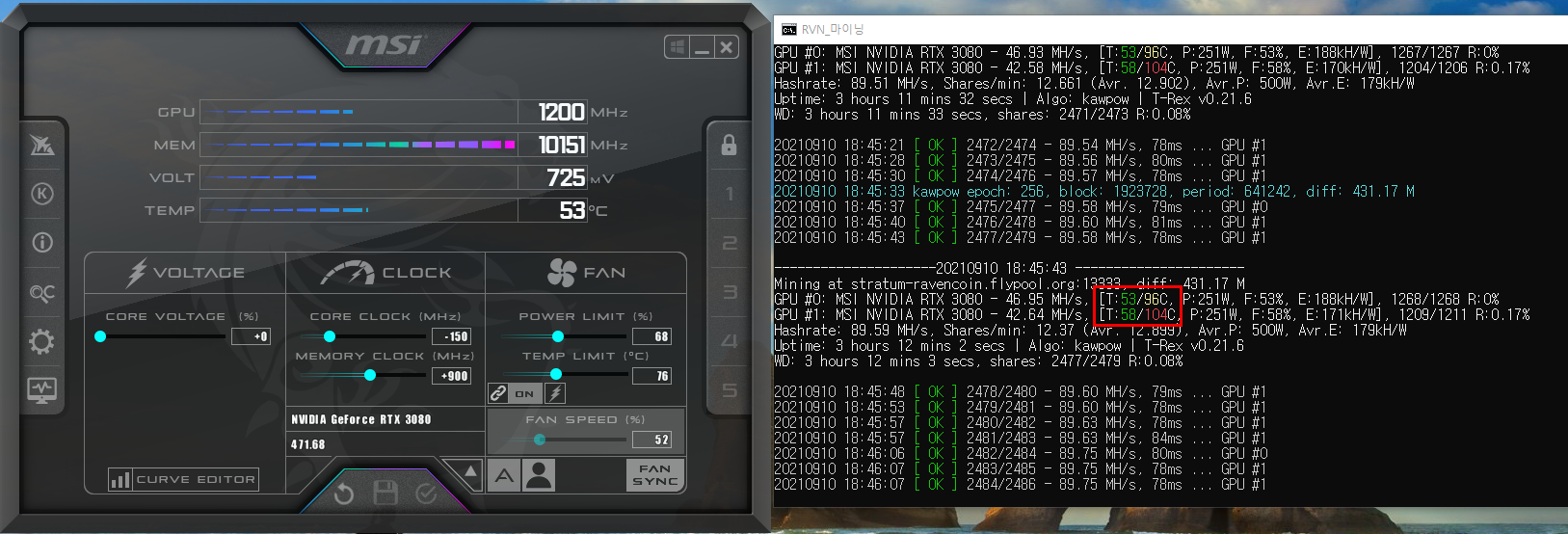1568x534 pixels.
Task: Toggle temperature priority lightning icon
Action: (555, 393)
